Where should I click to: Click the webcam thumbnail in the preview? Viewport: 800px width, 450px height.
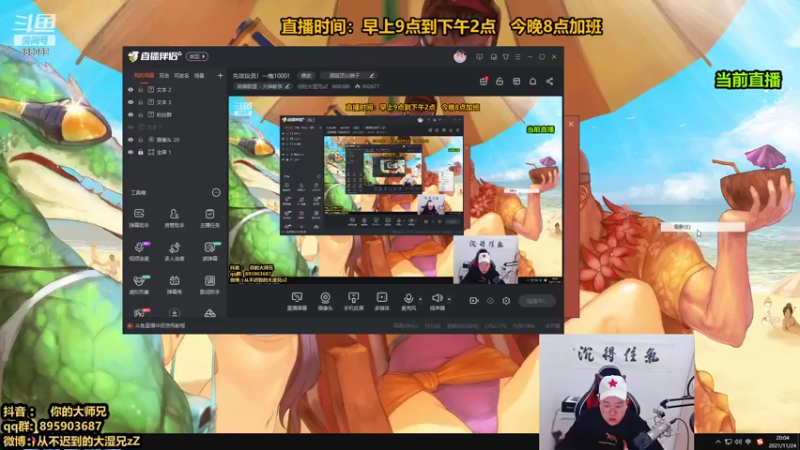tap(485, 260)
